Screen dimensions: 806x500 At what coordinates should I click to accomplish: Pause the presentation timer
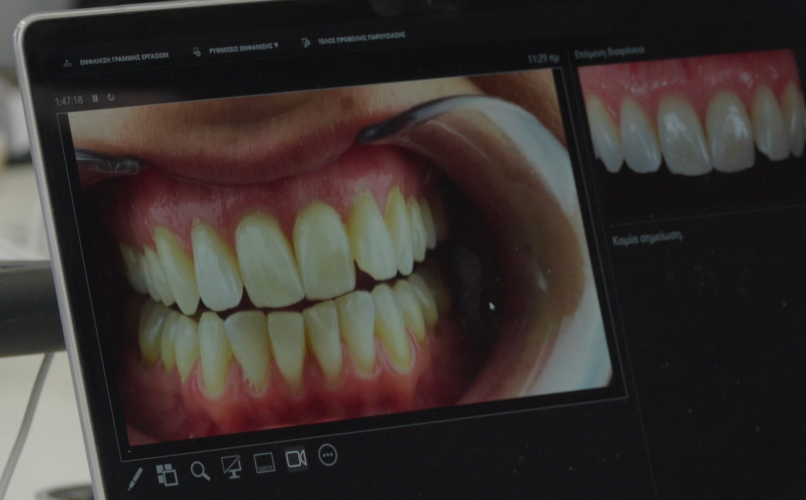point(95,99)
